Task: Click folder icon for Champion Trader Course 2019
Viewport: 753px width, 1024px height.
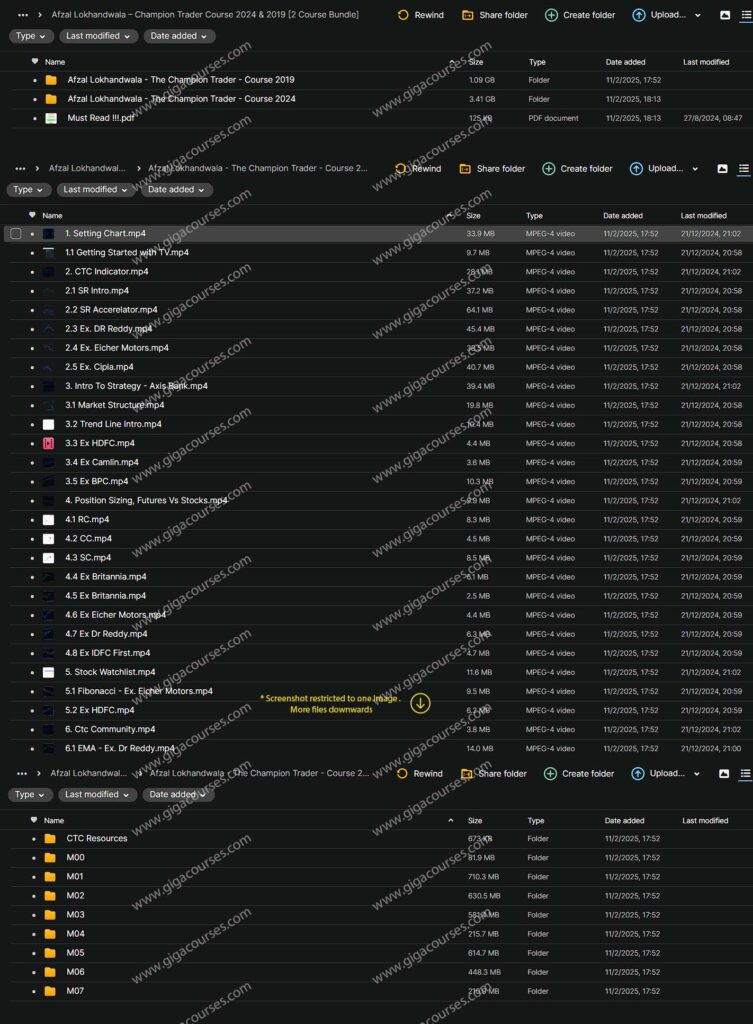Action: (51, 80)
